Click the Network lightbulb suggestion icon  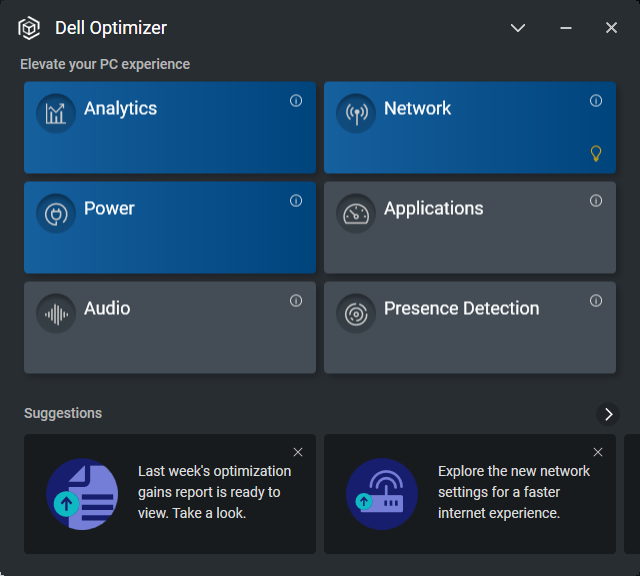(x=596, y=153)
